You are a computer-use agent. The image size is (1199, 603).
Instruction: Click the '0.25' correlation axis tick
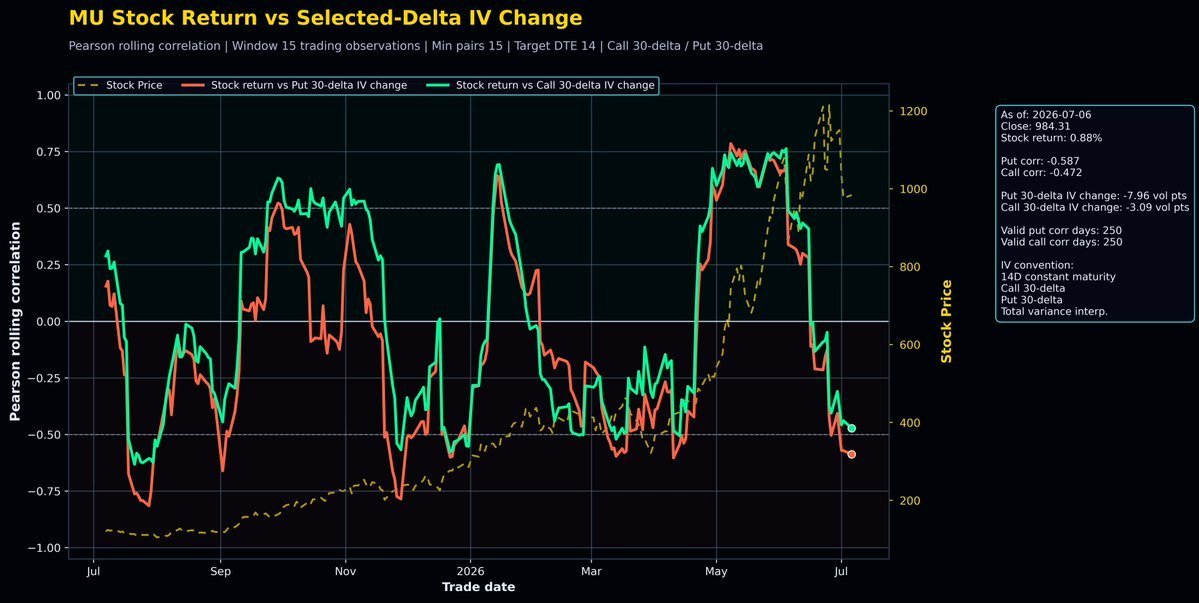pos(48,264)
